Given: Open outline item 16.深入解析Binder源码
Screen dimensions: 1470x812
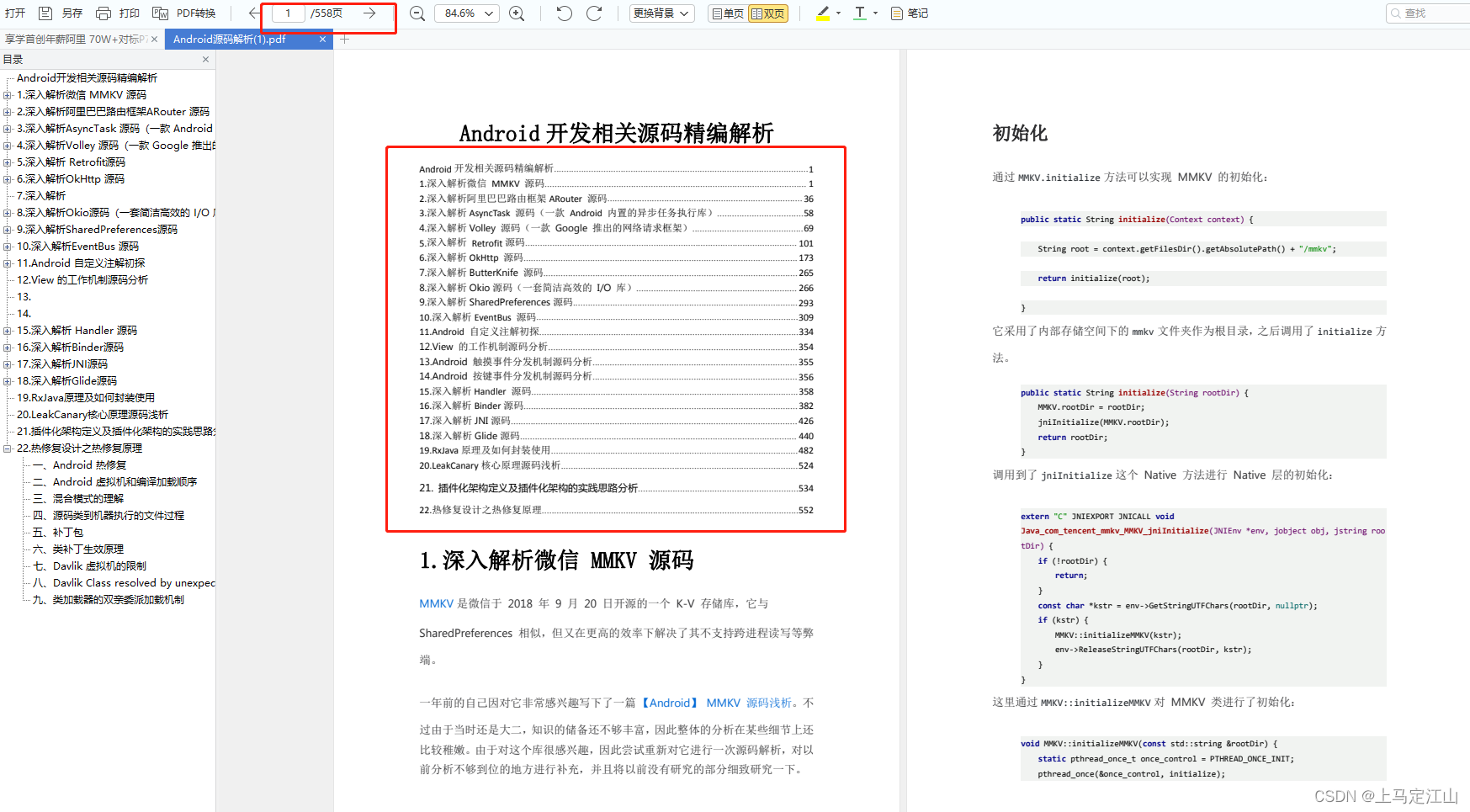Looking at the screenshot, I should point(70,348).
